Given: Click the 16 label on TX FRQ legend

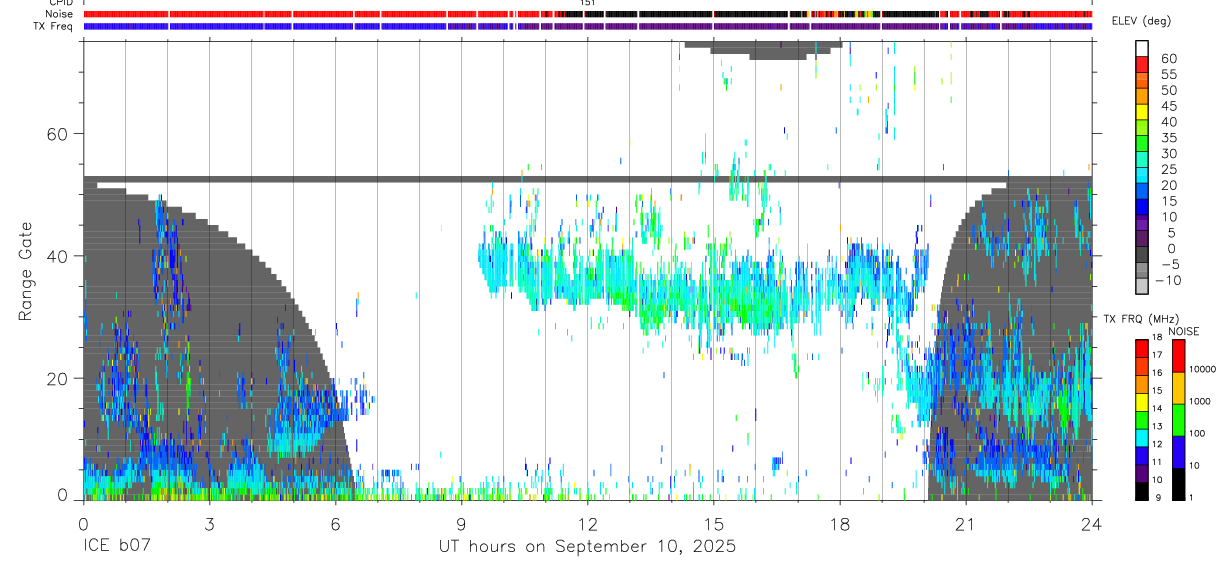Looking at the screenshot, I should (x=1156, y=373).
